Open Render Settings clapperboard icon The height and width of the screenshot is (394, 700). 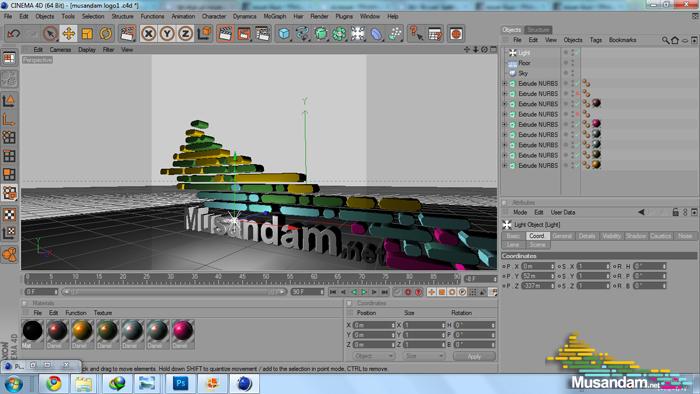262,33
